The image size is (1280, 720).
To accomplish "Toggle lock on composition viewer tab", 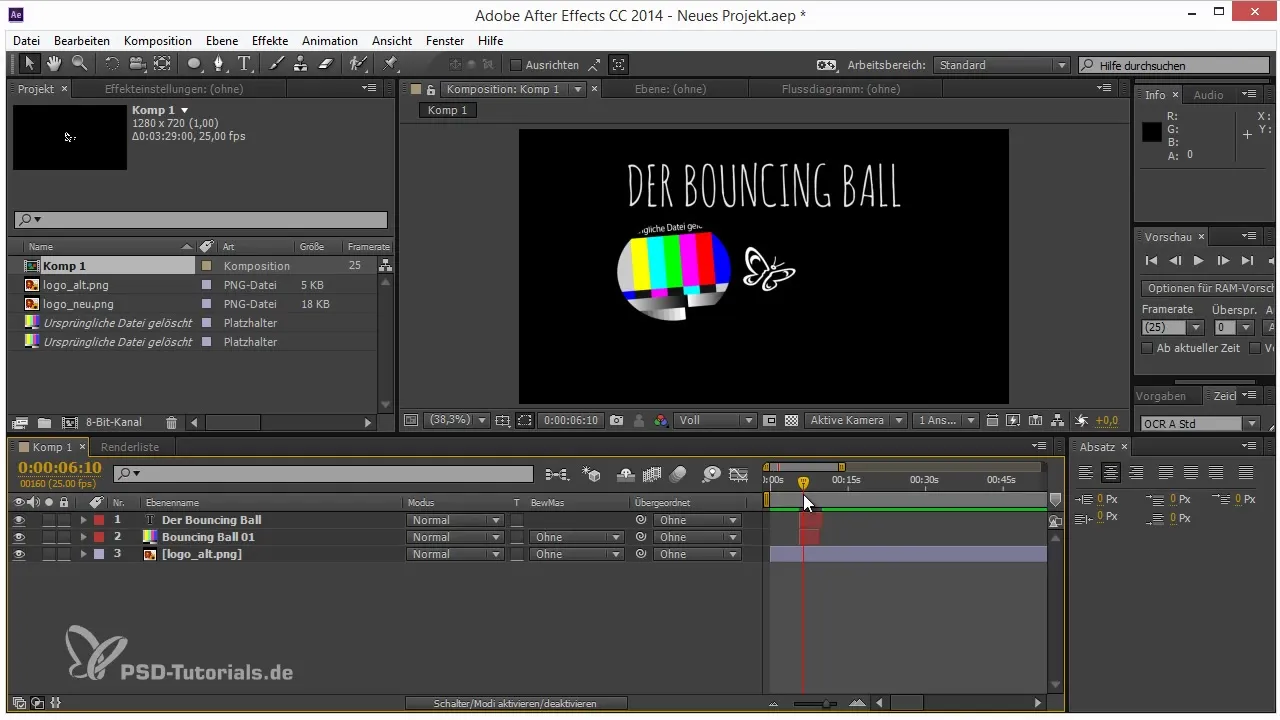I will (x=431, y=89).
